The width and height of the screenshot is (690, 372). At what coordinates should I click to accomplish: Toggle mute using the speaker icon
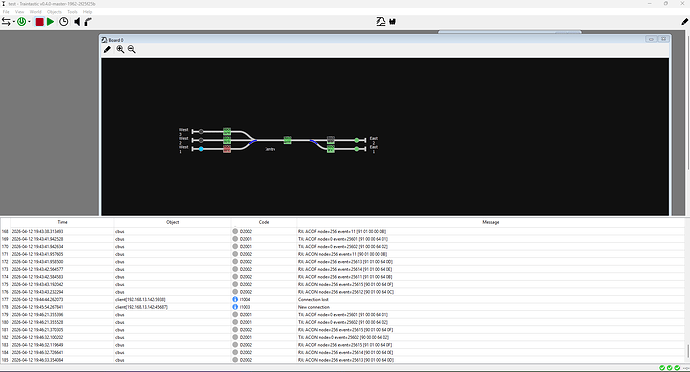77,22
